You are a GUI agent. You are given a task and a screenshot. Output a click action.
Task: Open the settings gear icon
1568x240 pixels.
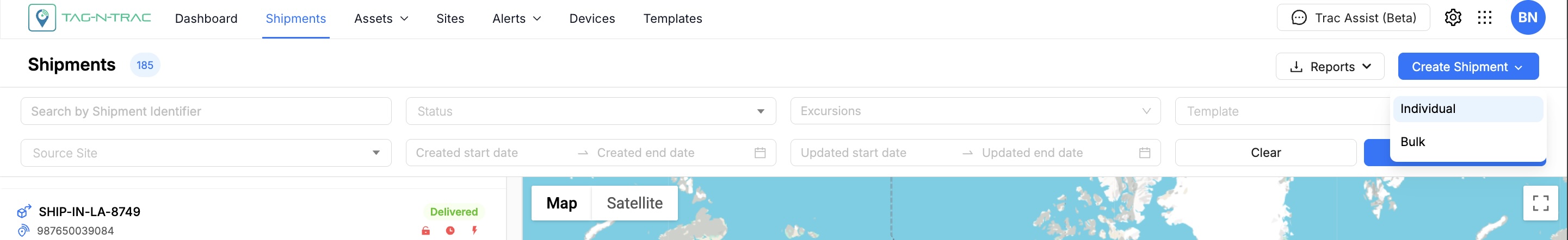tap(1453, 17)
